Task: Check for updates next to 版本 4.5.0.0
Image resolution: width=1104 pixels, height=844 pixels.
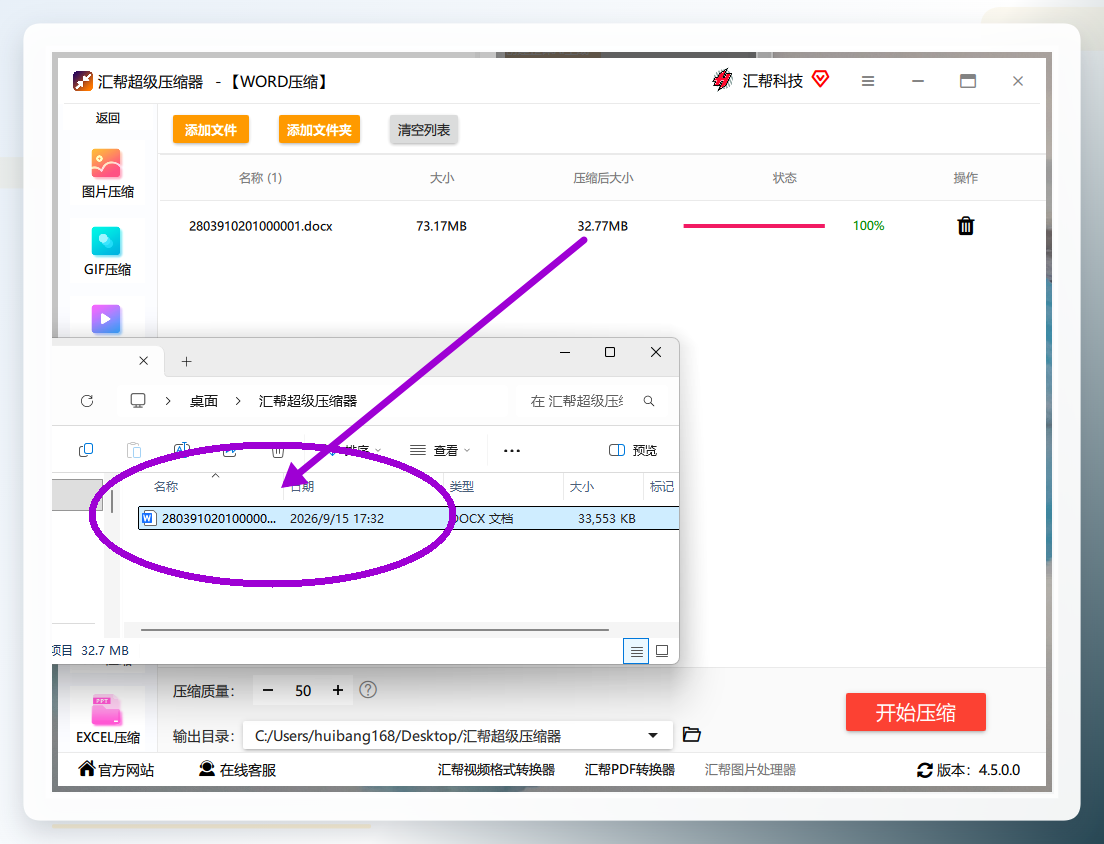Action: click(x=924, y=770)
